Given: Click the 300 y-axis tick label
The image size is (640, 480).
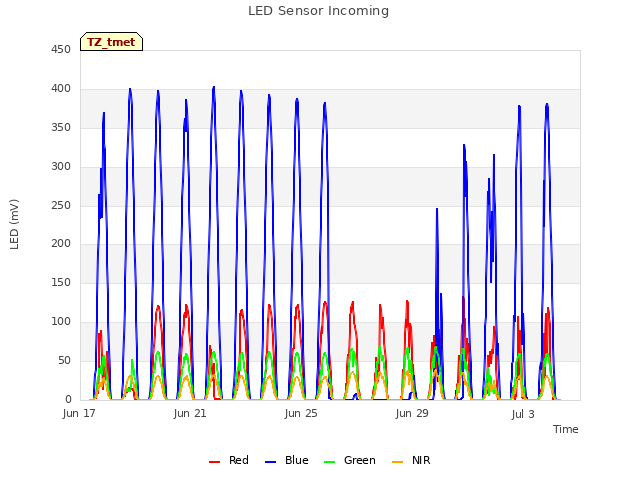Looking at the screenshot, I should pyautogui.click(x=61, y=167).
